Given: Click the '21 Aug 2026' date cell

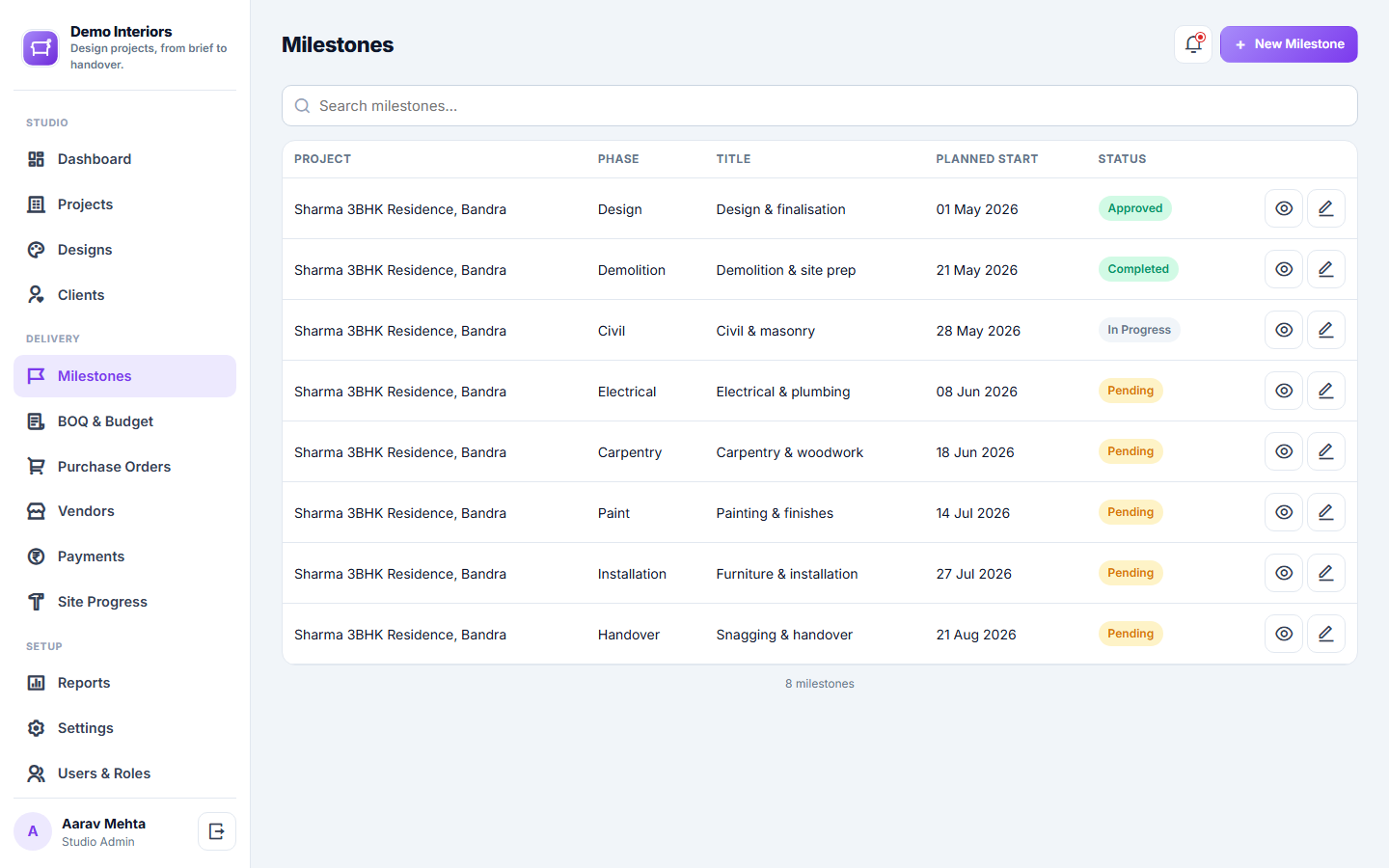Looking at the screenshot, I should click(x=976, y=635).
